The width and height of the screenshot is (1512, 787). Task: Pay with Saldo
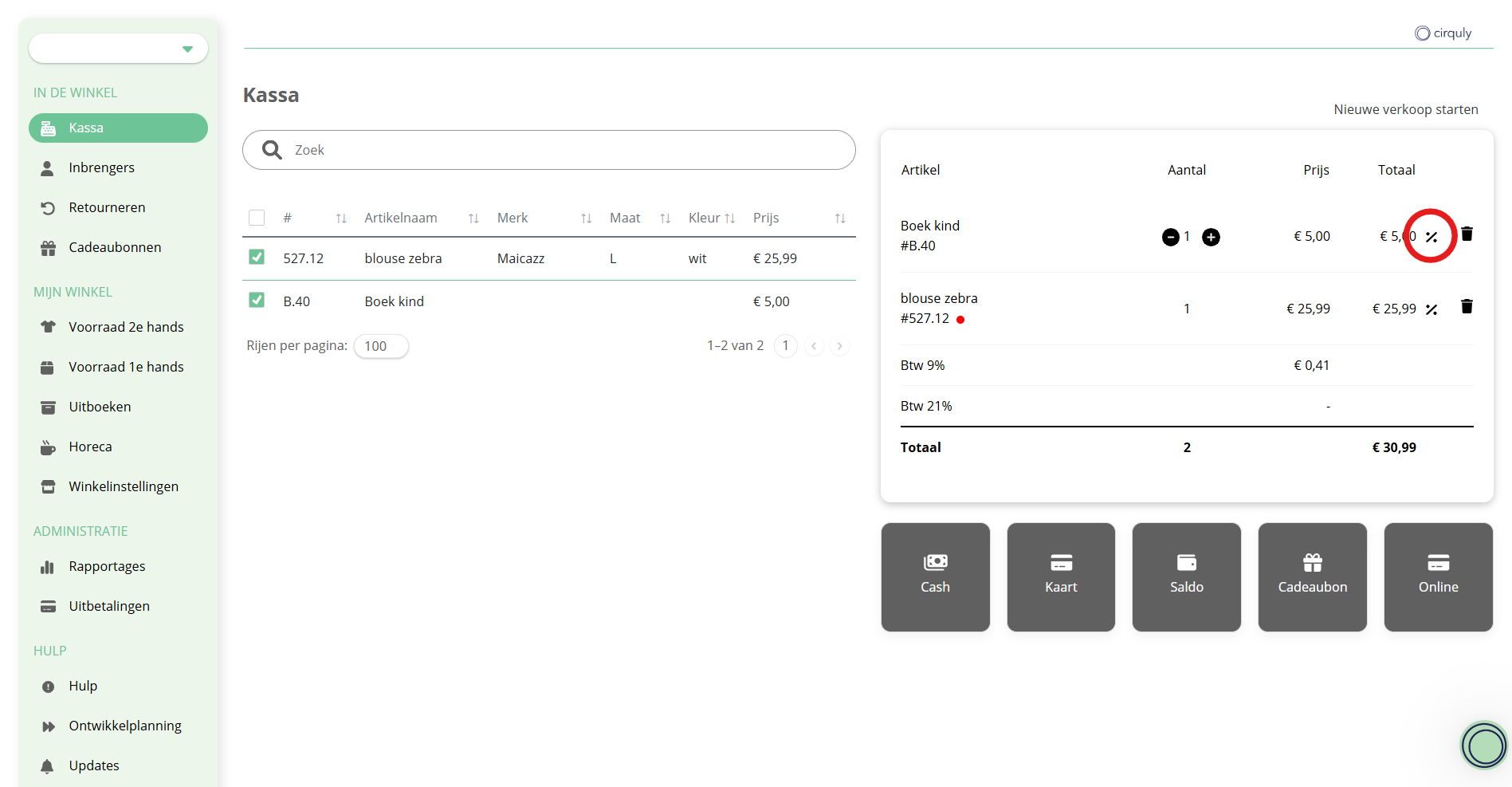coord(1187,577)
